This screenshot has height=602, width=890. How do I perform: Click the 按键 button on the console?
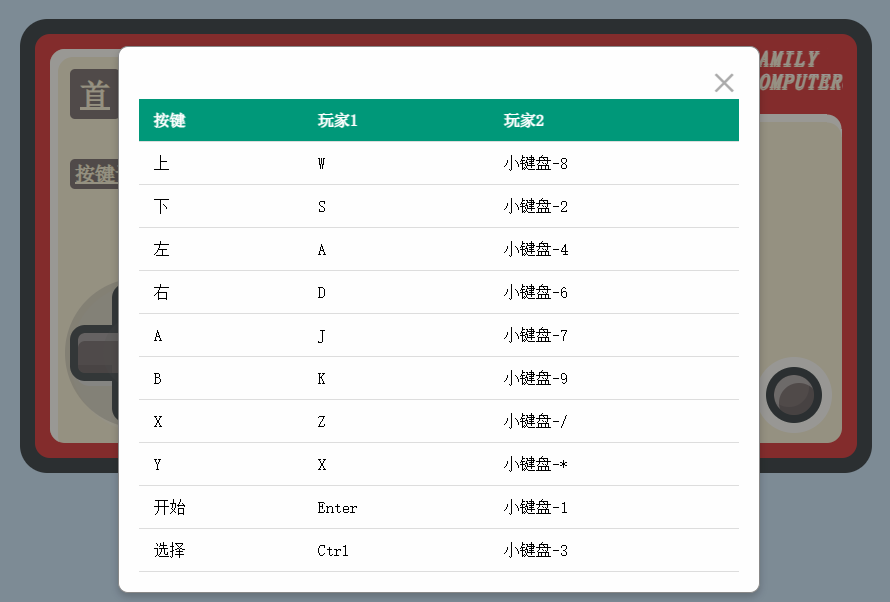click(x=94, y=174)
